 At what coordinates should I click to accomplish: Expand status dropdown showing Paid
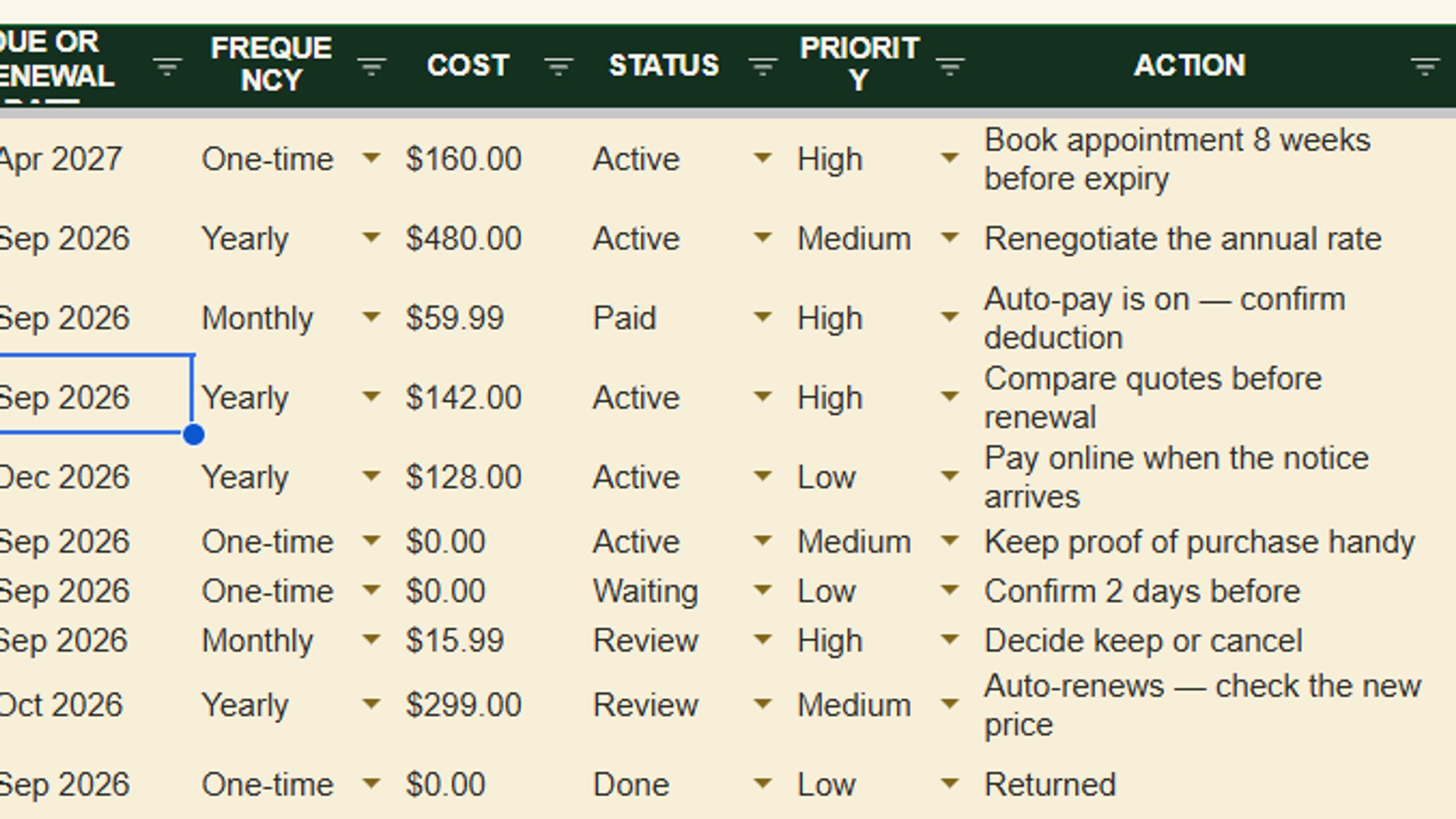[x=762, y=316]
